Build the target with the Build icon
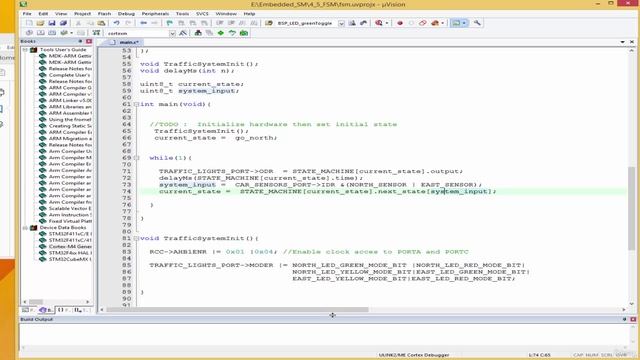The height and width of the screenshot is (360, 640). coord(40,33)
